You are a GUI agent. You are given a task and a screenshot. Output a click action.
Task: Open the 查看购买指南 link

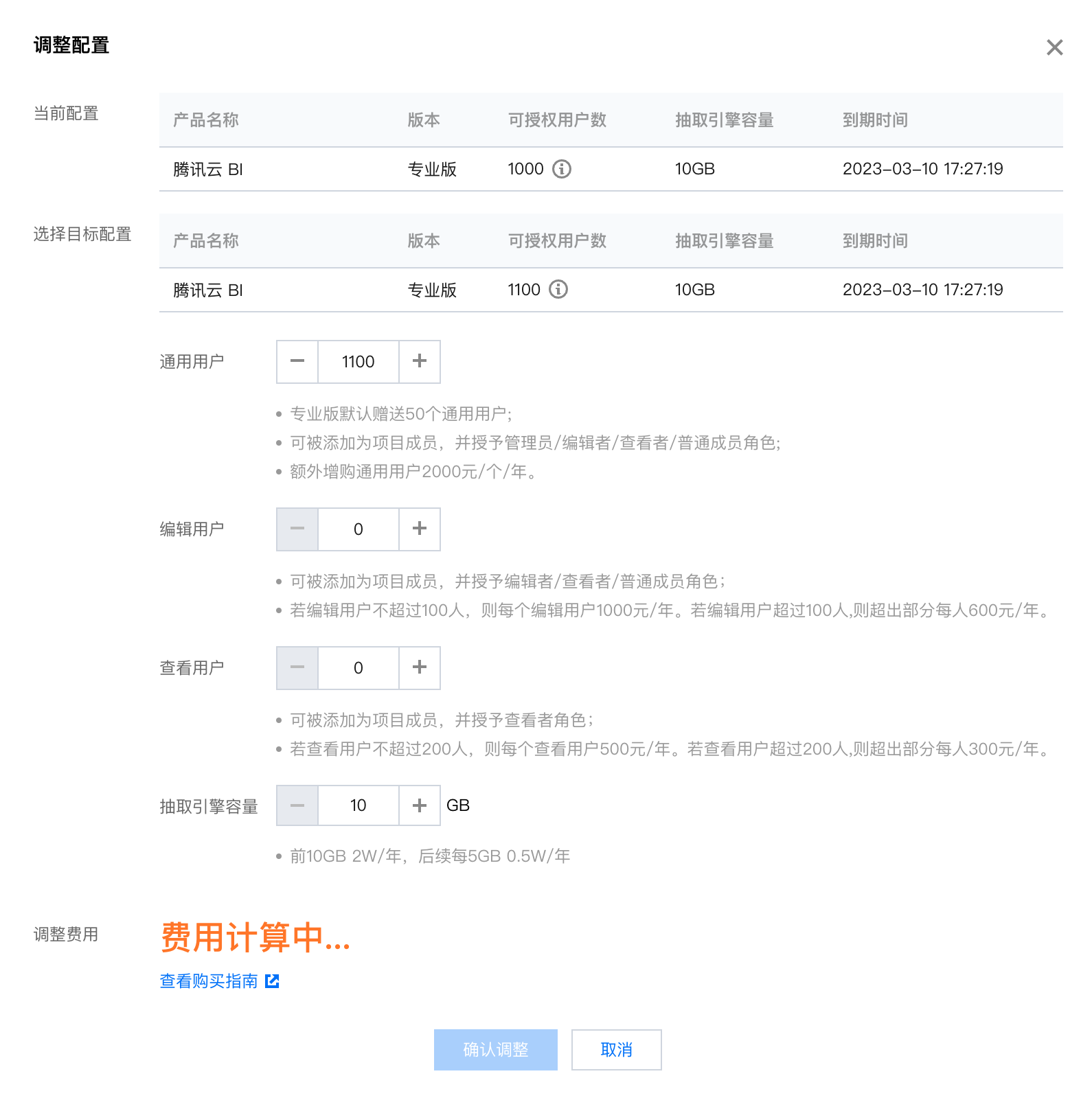[x=209, y=981]
